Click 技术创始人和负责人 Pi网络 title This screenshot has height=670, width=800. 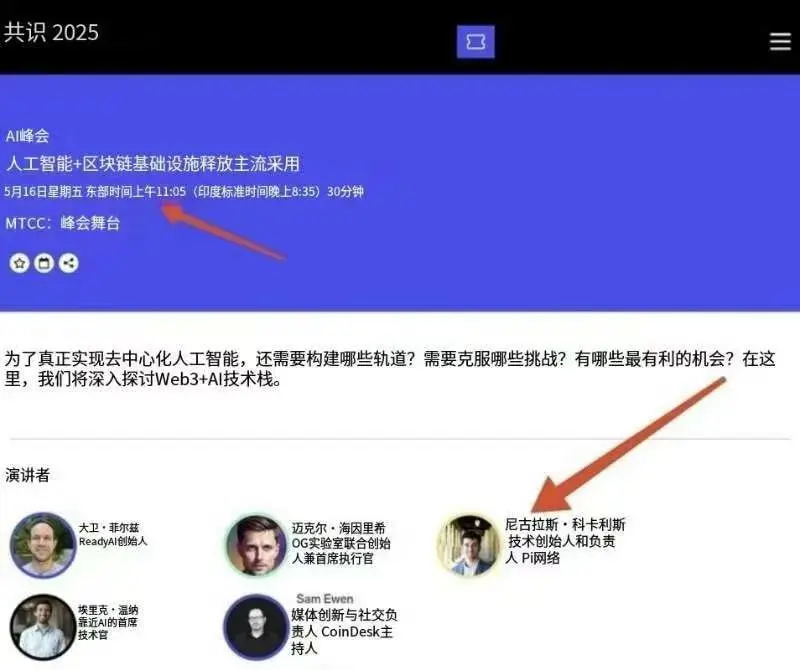[x=561, y=549]
